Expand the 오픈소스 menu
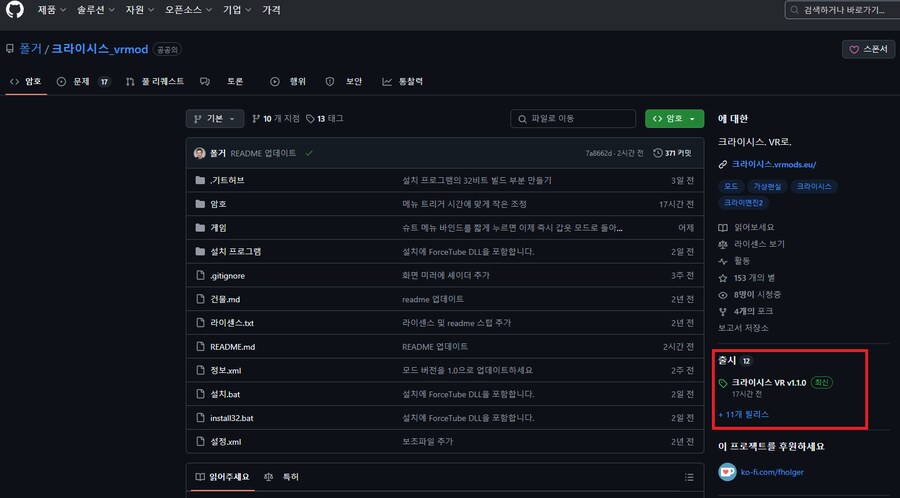Viewport: 900px width, 498px height. (x=188, y=10)
